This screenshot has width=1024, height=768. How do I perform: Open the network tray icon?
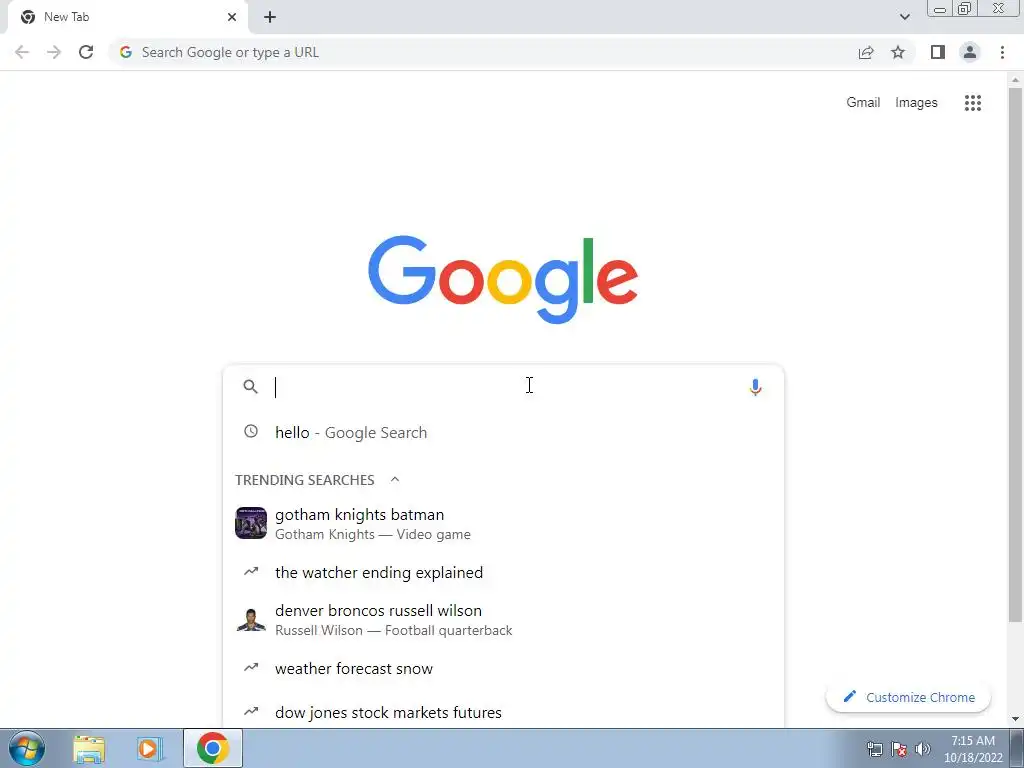[x=874, y=749]
